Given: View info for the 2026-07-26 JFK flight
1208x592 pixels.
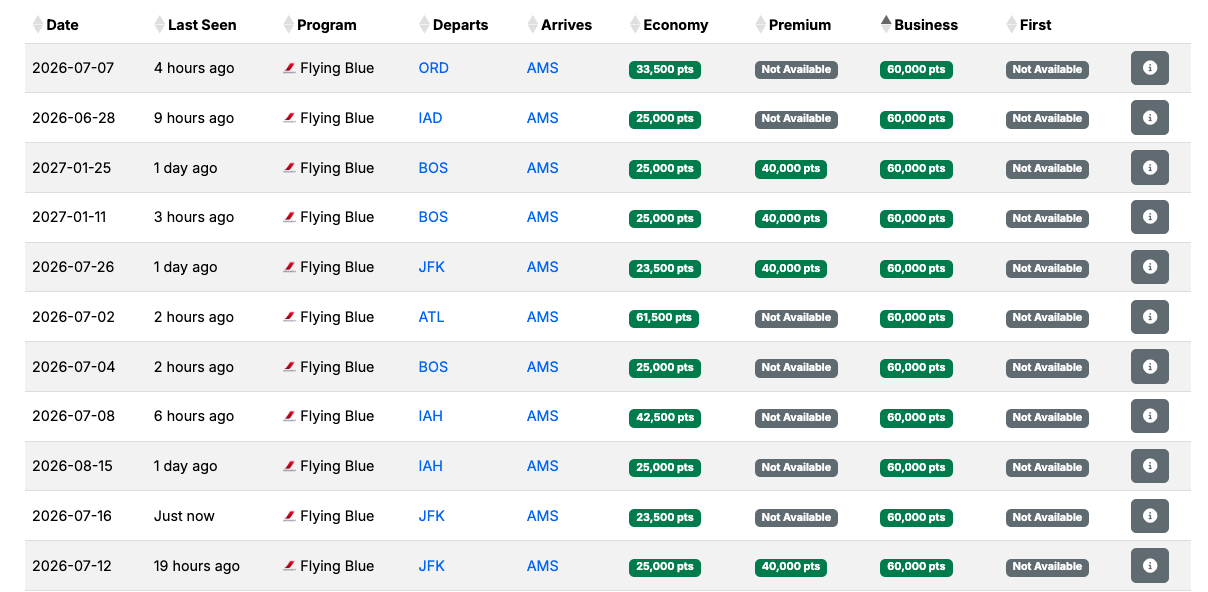Looking at the screenshot, I should tap(1149, 267).
